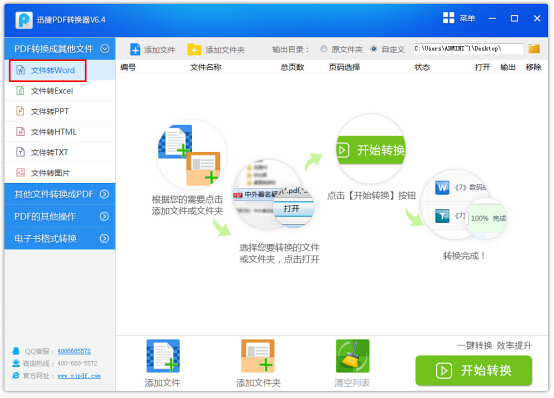The image size is (554, 398).
Task: Click the image file icon in the sidebar
Action: tap(20, 172)
